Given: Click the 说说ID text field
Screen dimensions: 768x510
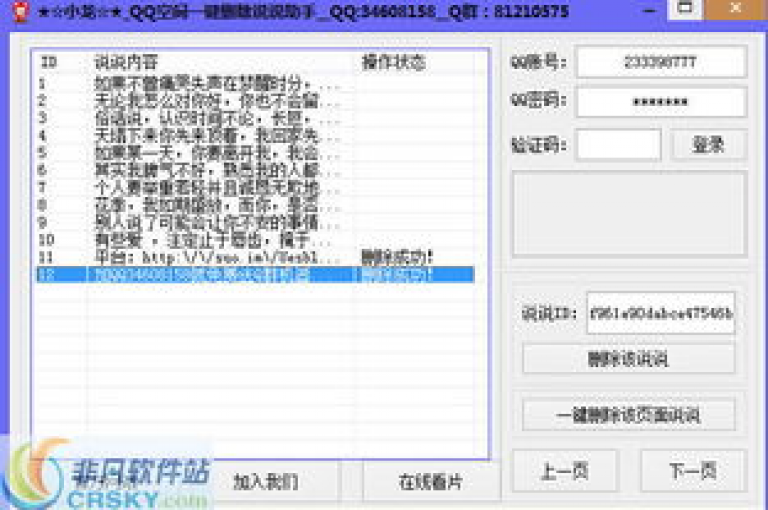Looking at the screenshot, I should [661, 314].
